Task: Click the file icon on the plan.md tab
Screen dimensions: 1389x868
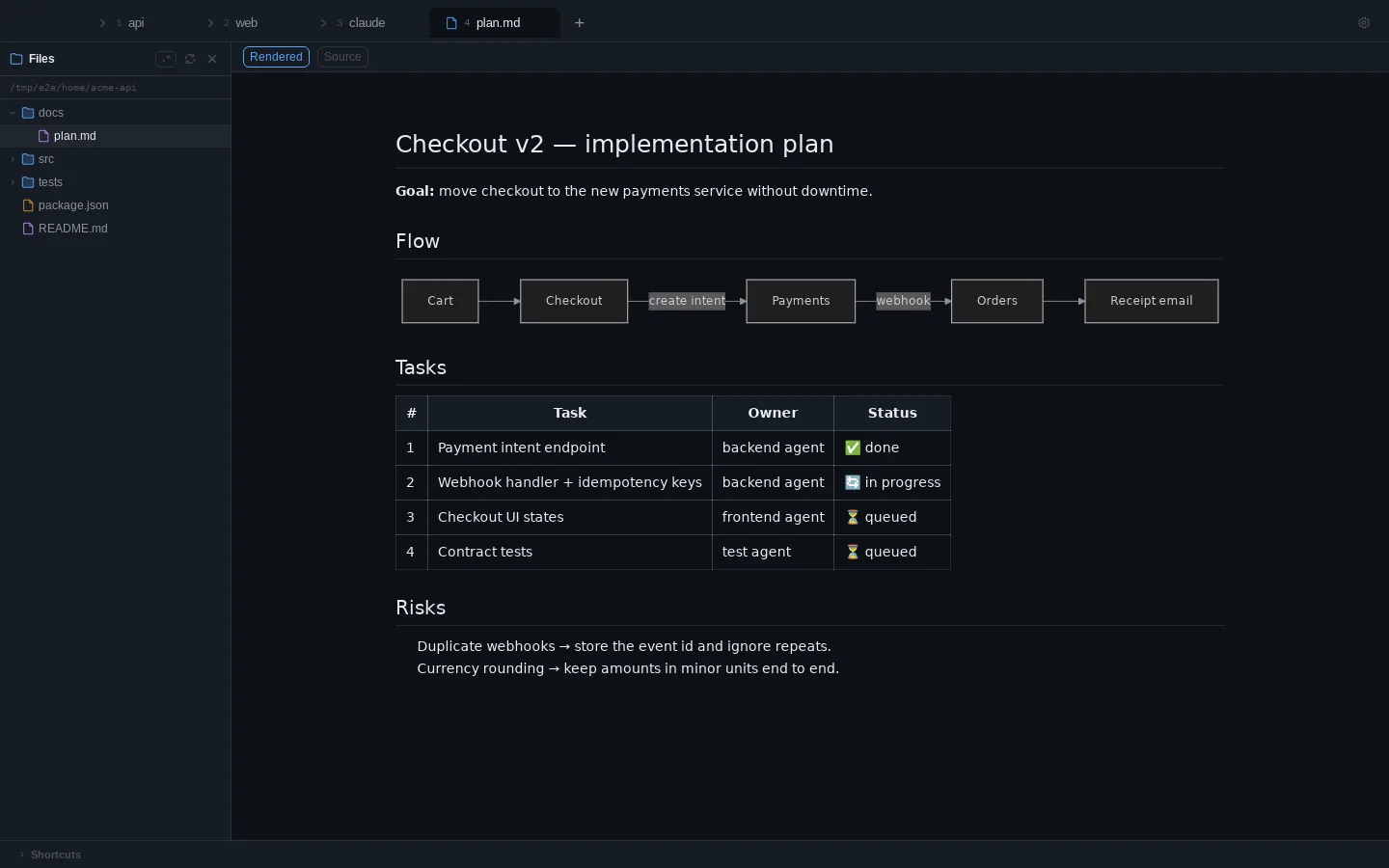Action: tap(451, 23)
